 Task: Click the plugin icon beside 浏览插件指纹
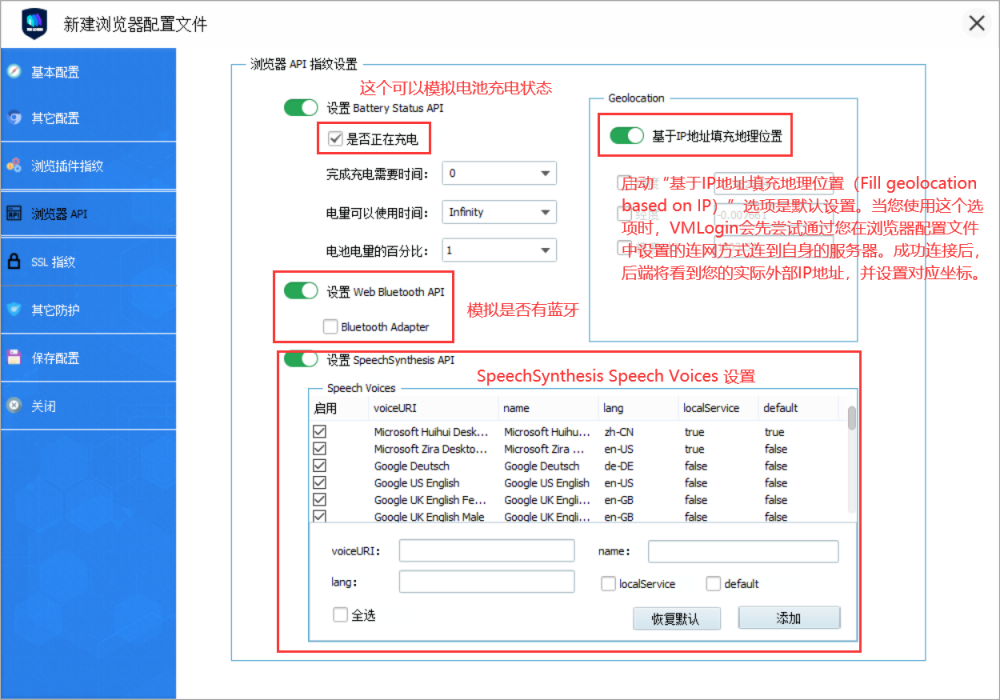[x=15, y=166]
